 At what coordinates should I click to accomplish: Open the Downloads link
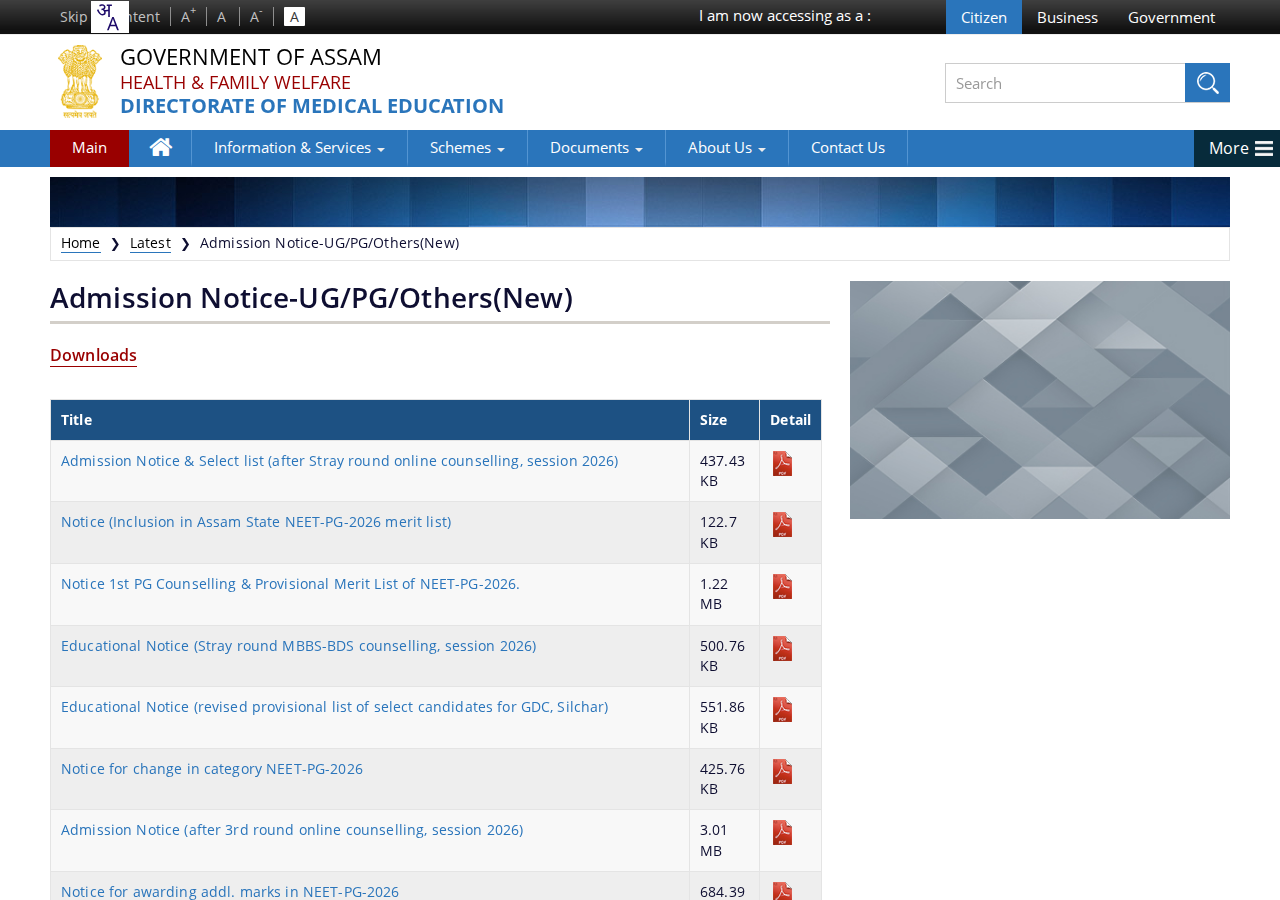pyautogui.click(x=93, y=355)
